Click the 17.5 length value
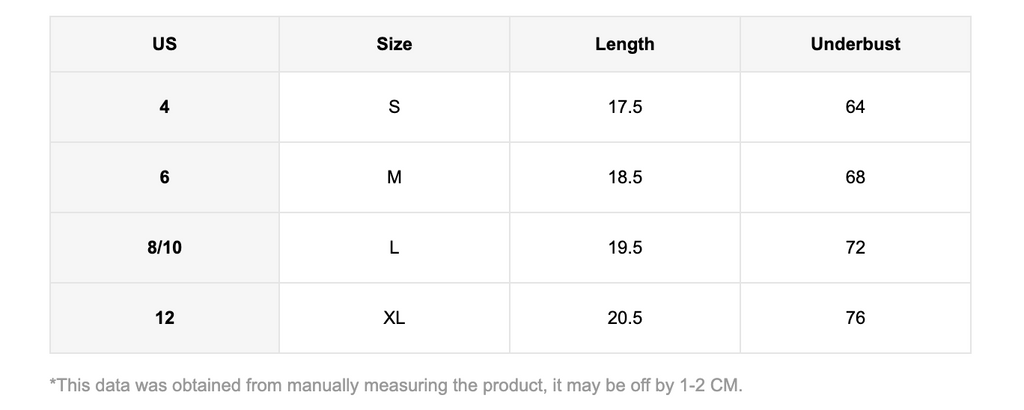Viewport: 1024px width, 410px height. coord(625,107)
